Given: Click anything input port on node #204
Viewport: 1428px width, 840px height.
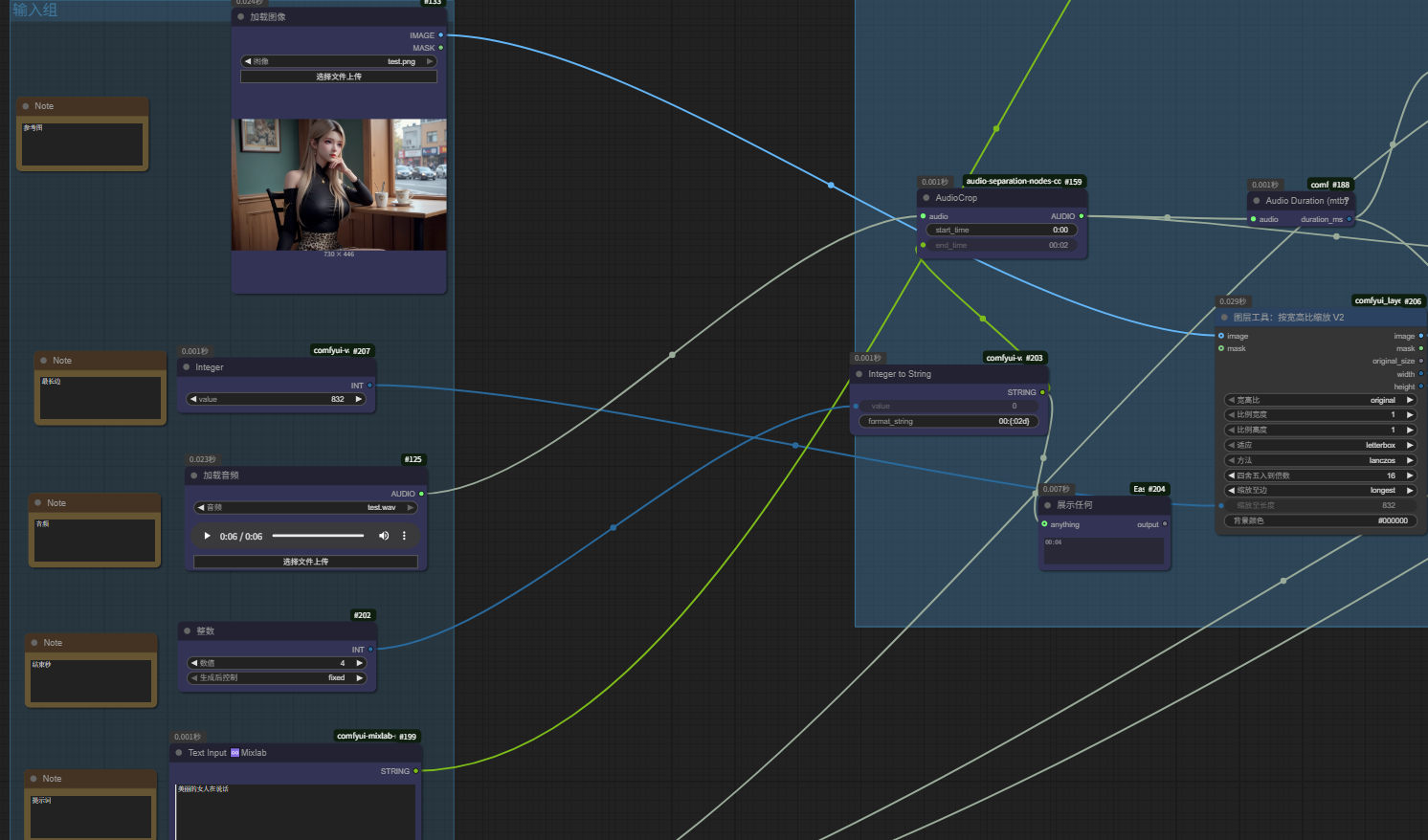Looking at the screenshot, I should (x=1044, y=524).
